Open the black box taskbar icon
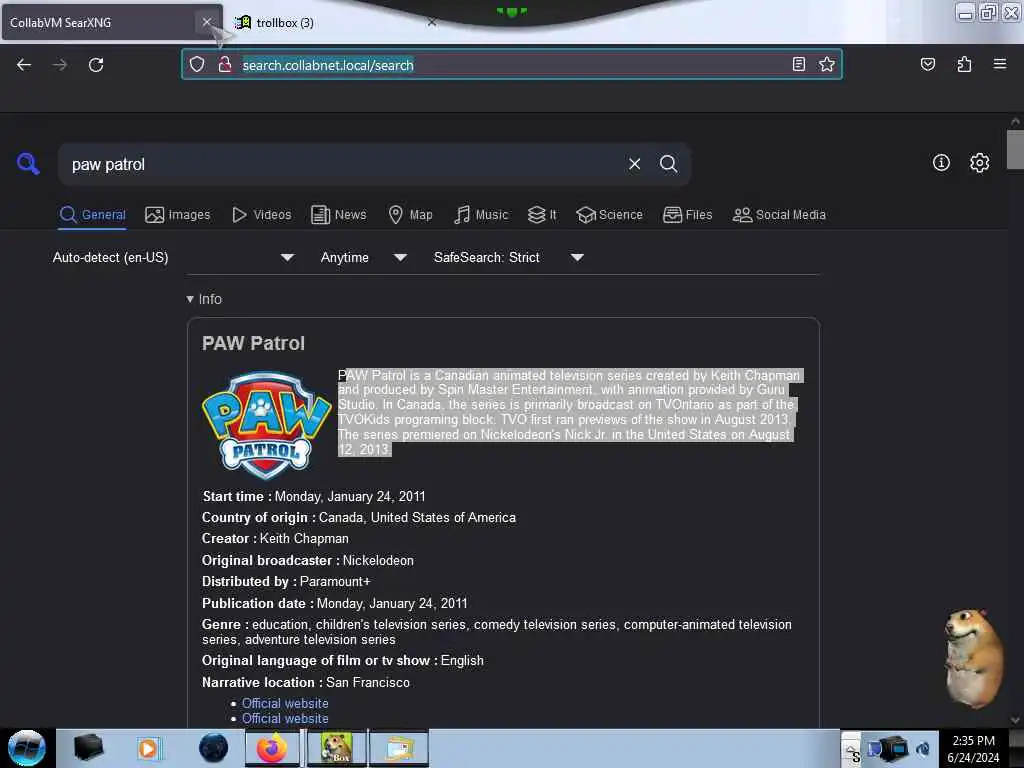This screenshot has width=1024, height=768. point(88,748)
